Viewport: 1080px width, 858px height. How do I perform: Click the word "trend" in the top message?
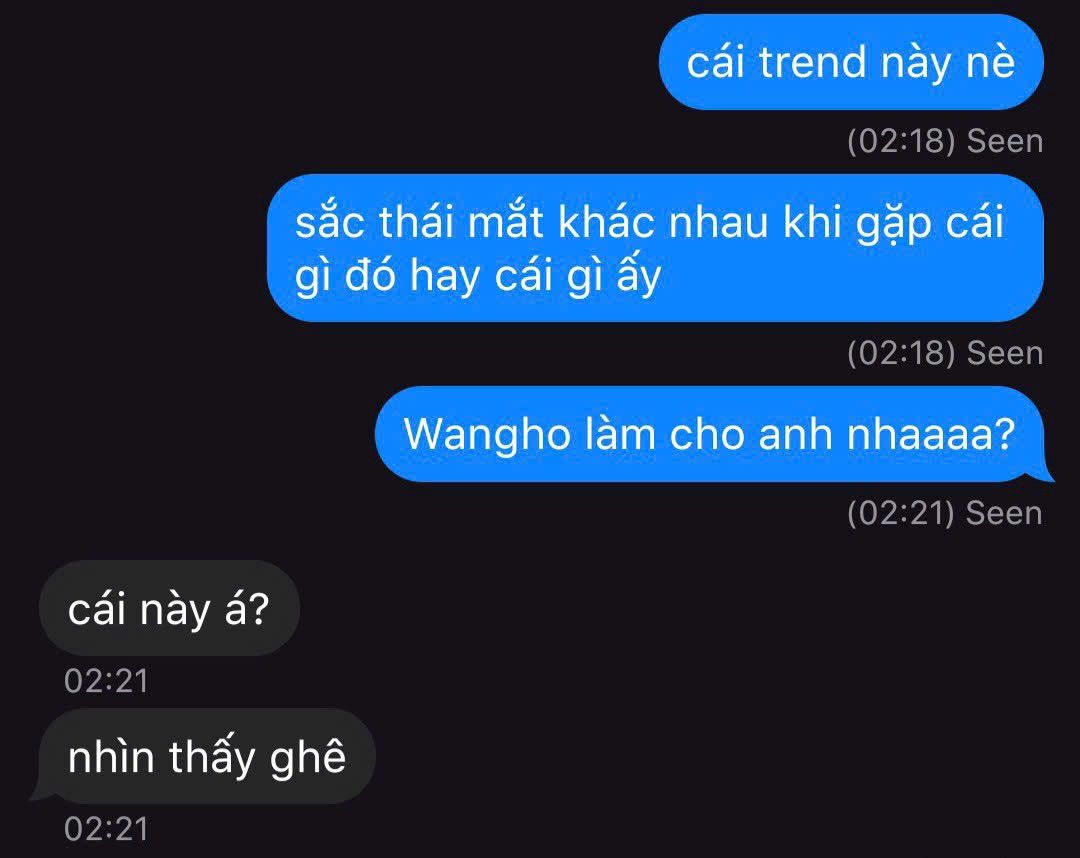coord(812,62)
